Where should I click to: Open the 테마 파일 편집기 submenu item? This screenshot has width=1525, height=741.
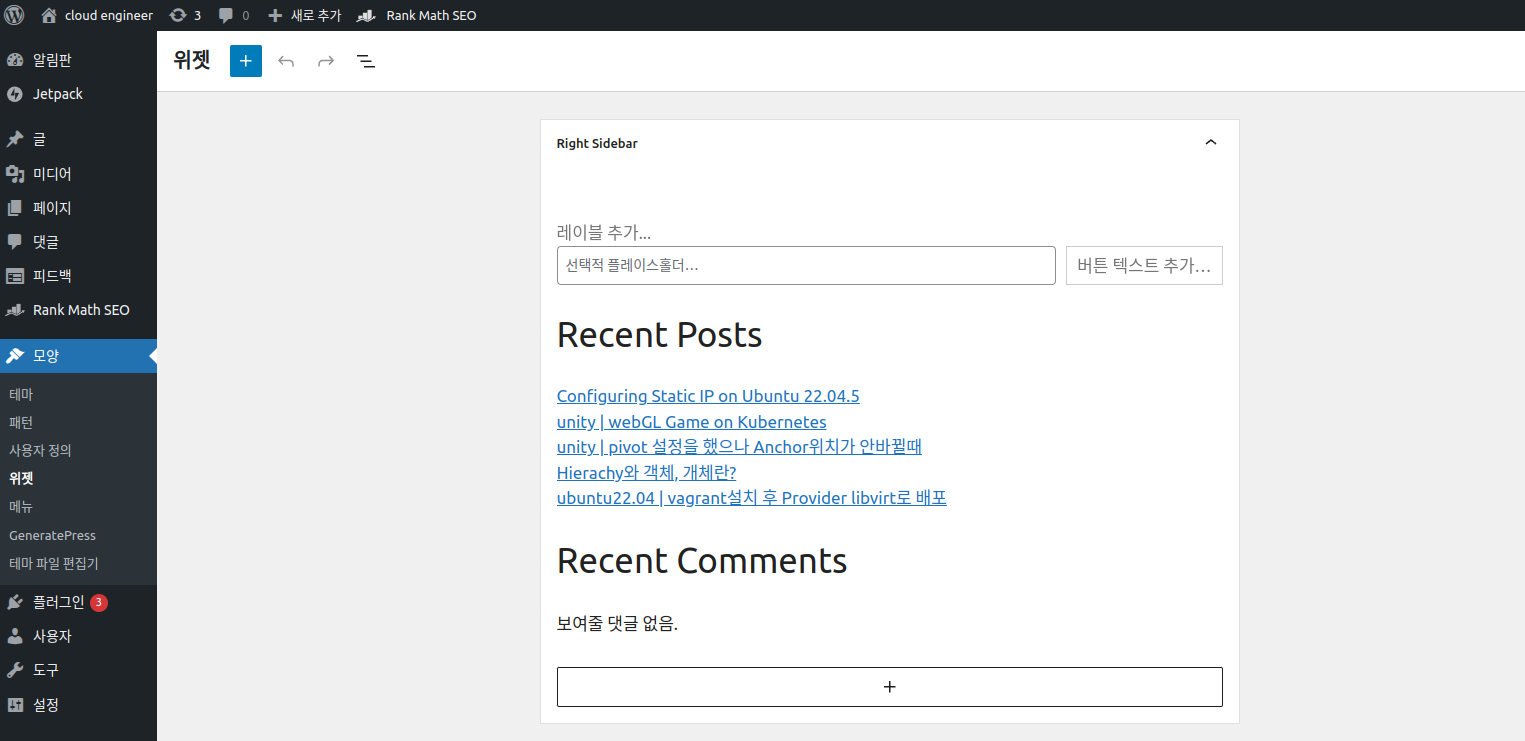click(x=54, y=563)
